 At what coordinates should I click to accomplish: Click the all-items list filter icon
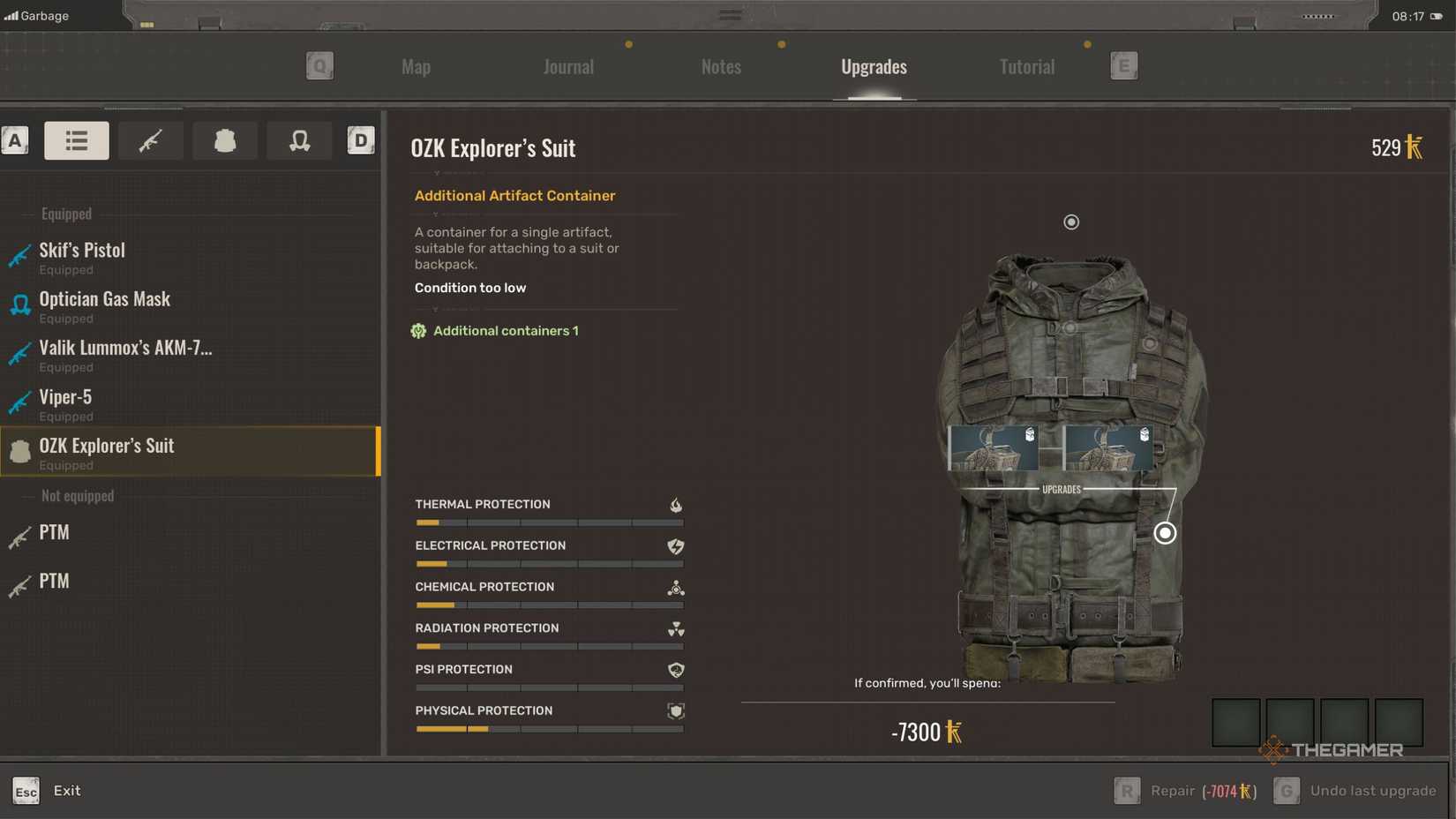tap(76, 139)
